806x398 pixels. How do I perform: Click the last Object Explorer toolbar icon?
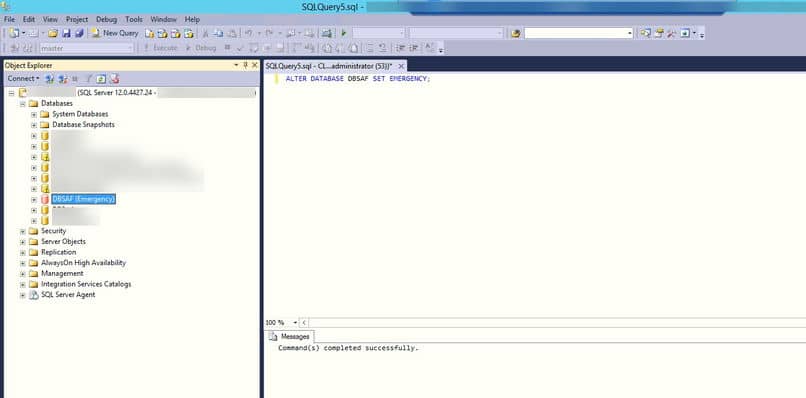[x=114, y=79]
